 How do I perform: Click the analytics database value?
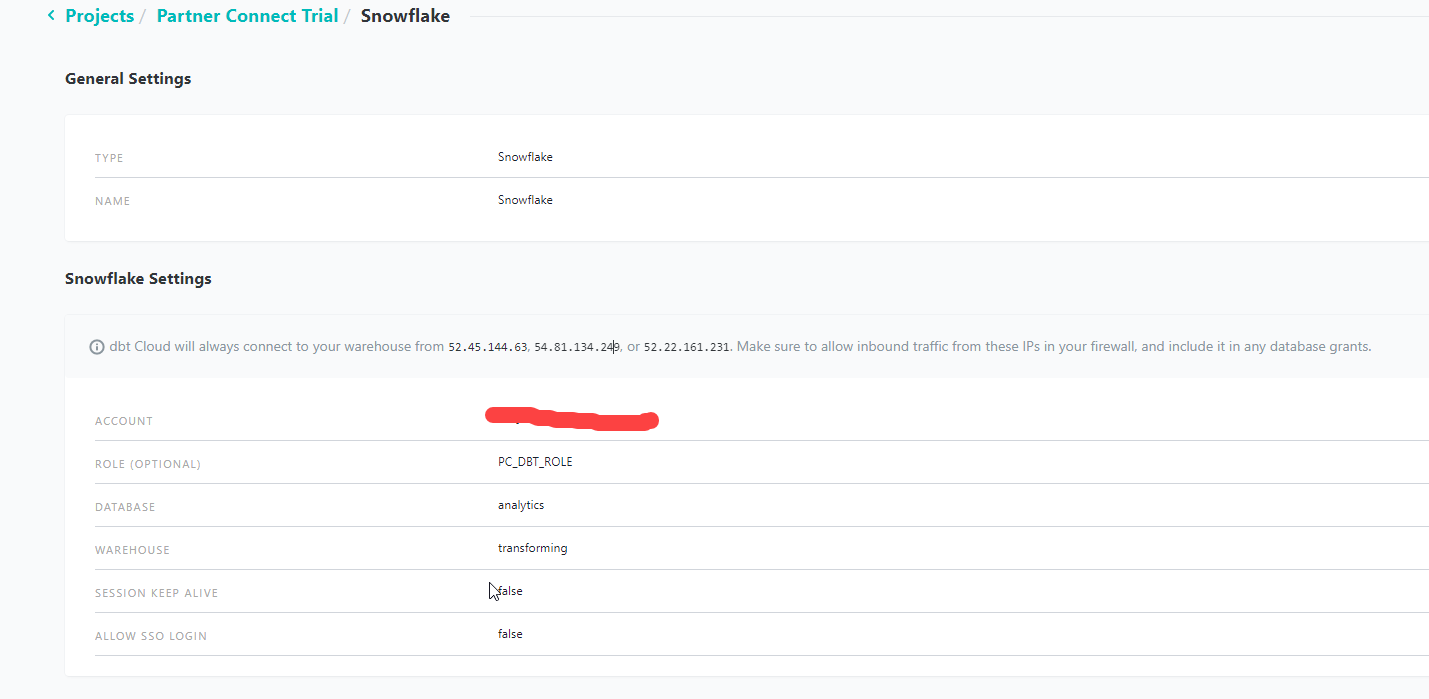point(521,505)
